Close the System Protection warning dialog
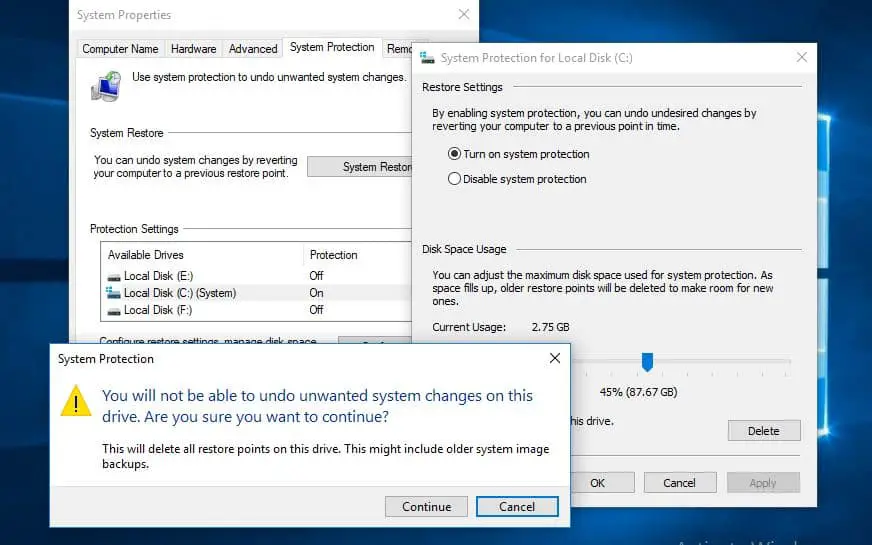Viewport: 872px width, 545px height. 554,358
